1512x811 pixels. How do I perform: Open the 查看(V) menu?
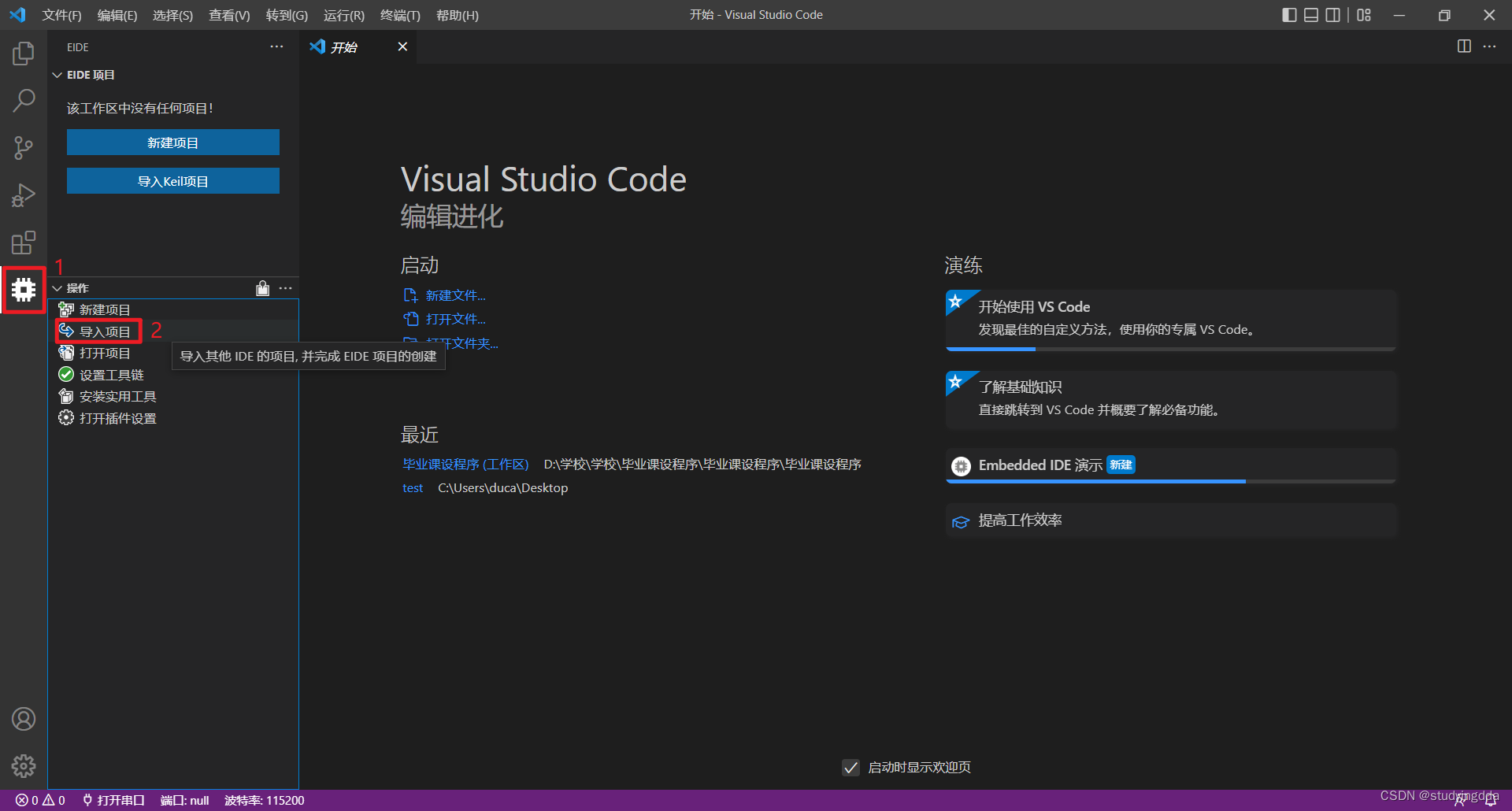point(229,15)
